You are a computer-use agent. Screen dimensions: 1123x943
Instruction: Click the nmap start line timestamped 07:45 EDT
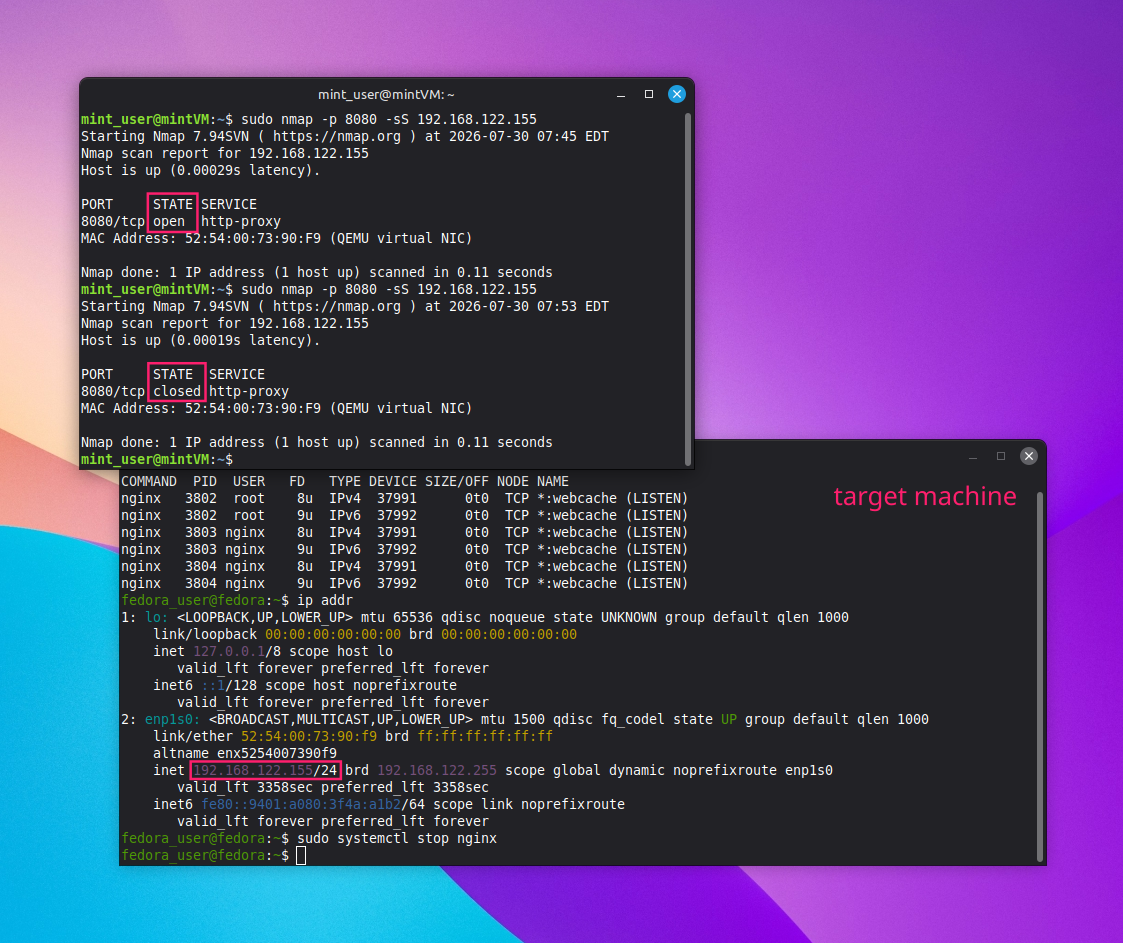[344, 136]
